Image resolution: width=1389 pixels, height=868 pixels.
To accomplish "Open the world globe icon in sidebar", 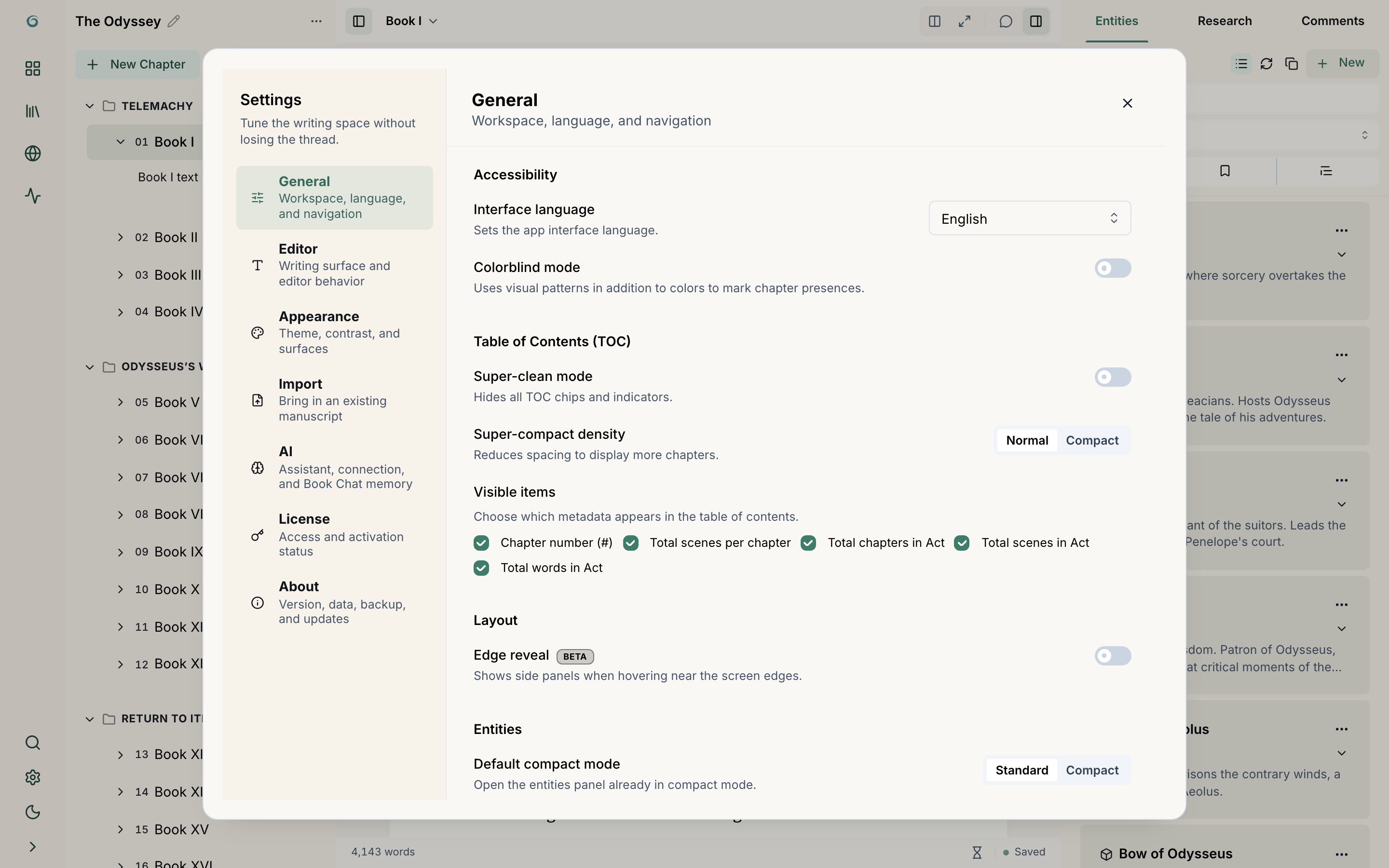I will tap(33, 153).
